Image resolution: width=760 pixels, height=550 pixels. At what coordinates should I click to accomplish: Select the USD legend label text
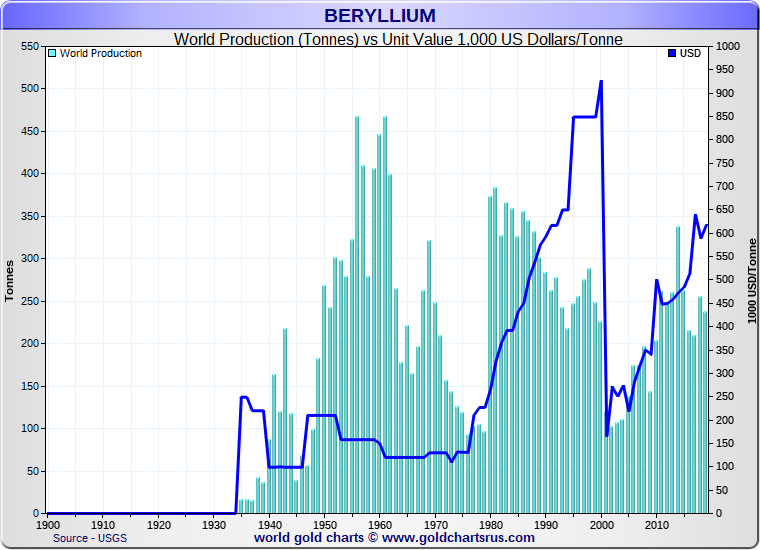(x=690, y=53)
